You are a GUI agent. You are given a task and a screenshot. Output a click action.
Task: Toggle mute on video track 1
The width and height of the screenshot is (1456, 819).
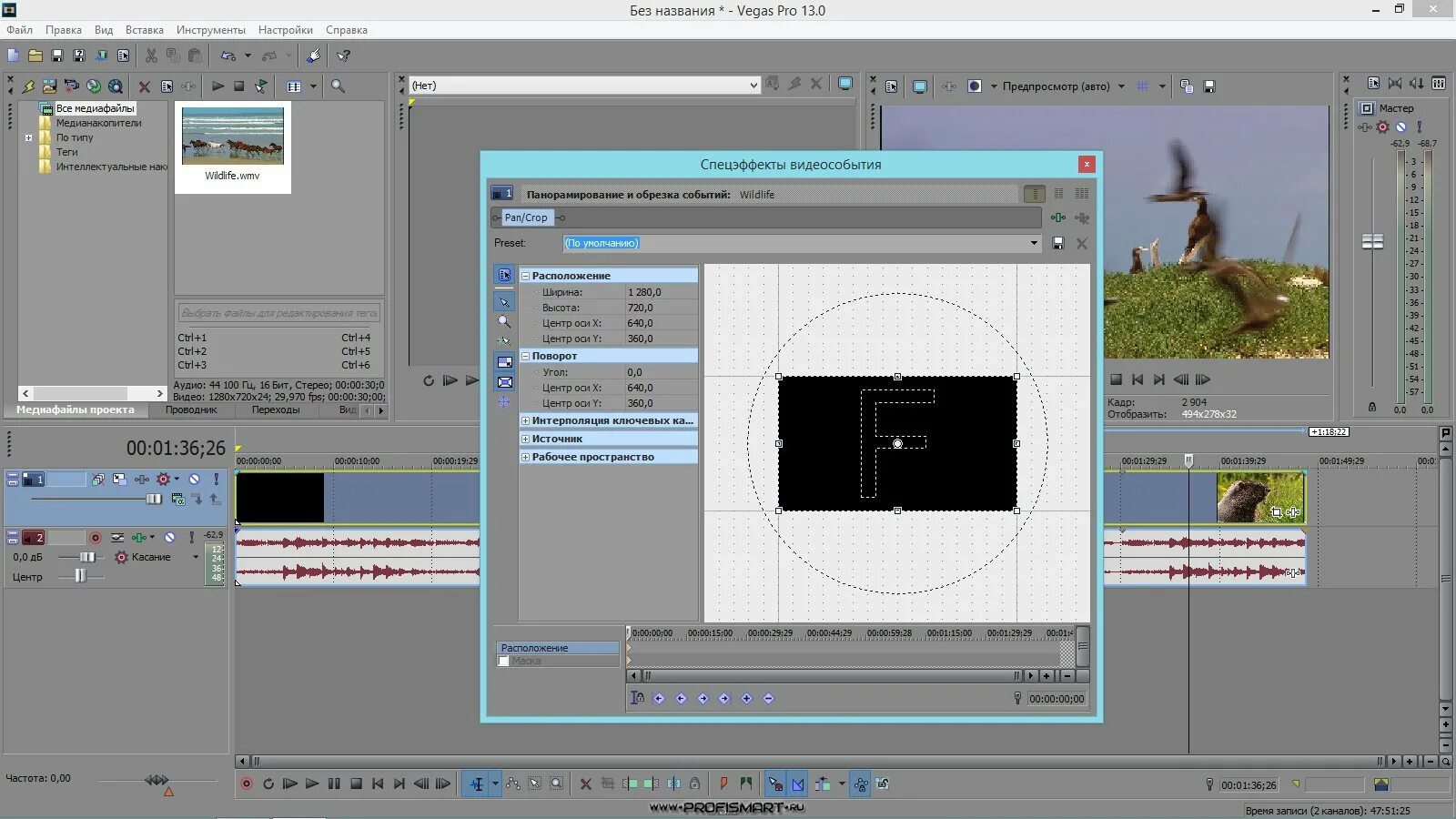[x=194, y=479]
